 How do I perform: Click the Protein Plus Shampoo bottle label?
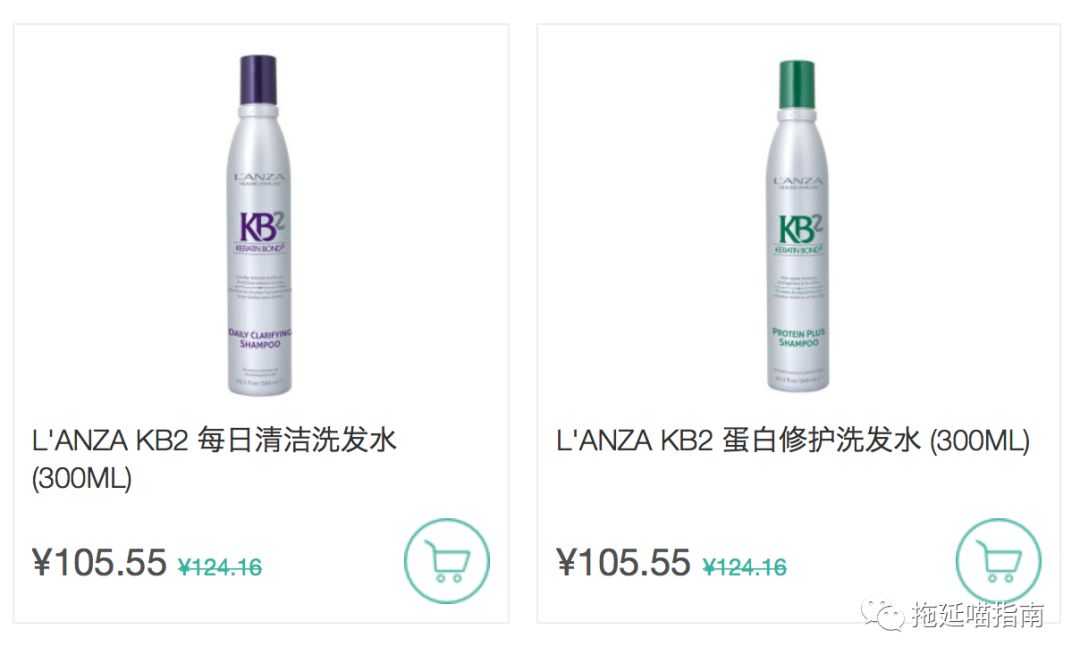(799, 337)
